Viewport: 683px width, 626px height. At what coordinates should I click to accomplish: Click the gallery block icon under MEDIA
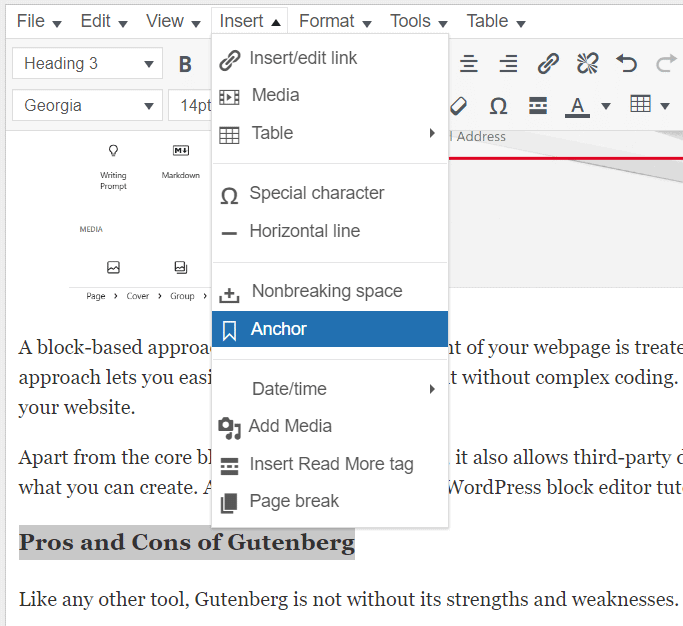(181, 267)
